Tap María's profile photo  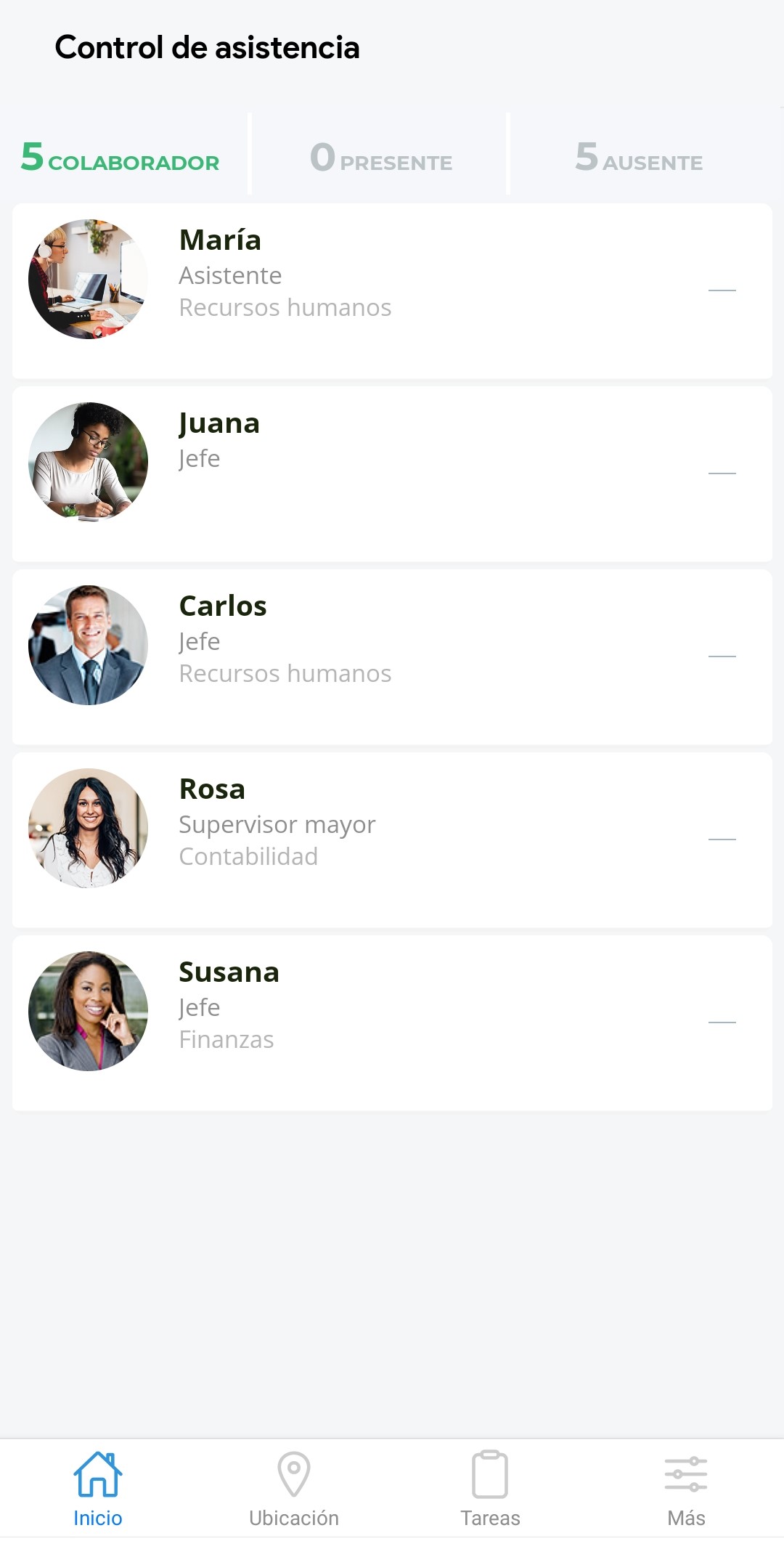click(x=88, y=280)
